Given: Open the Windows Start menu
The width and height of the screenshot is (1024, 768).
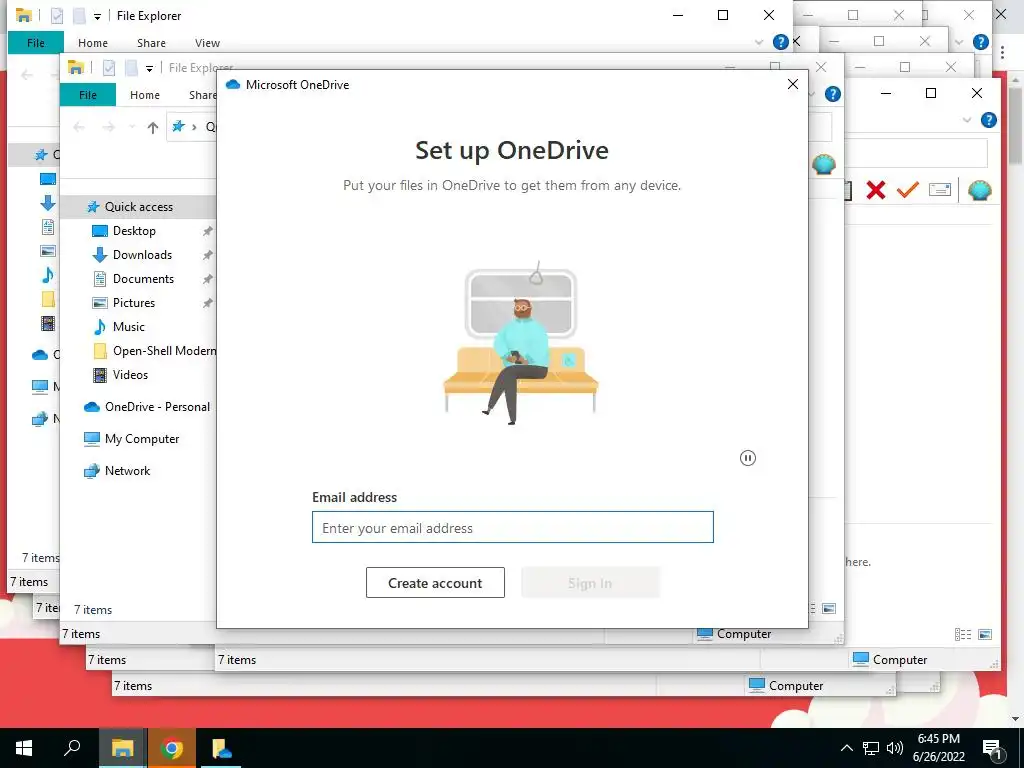Looking at the screenshot, I should (x=24, y=748).
